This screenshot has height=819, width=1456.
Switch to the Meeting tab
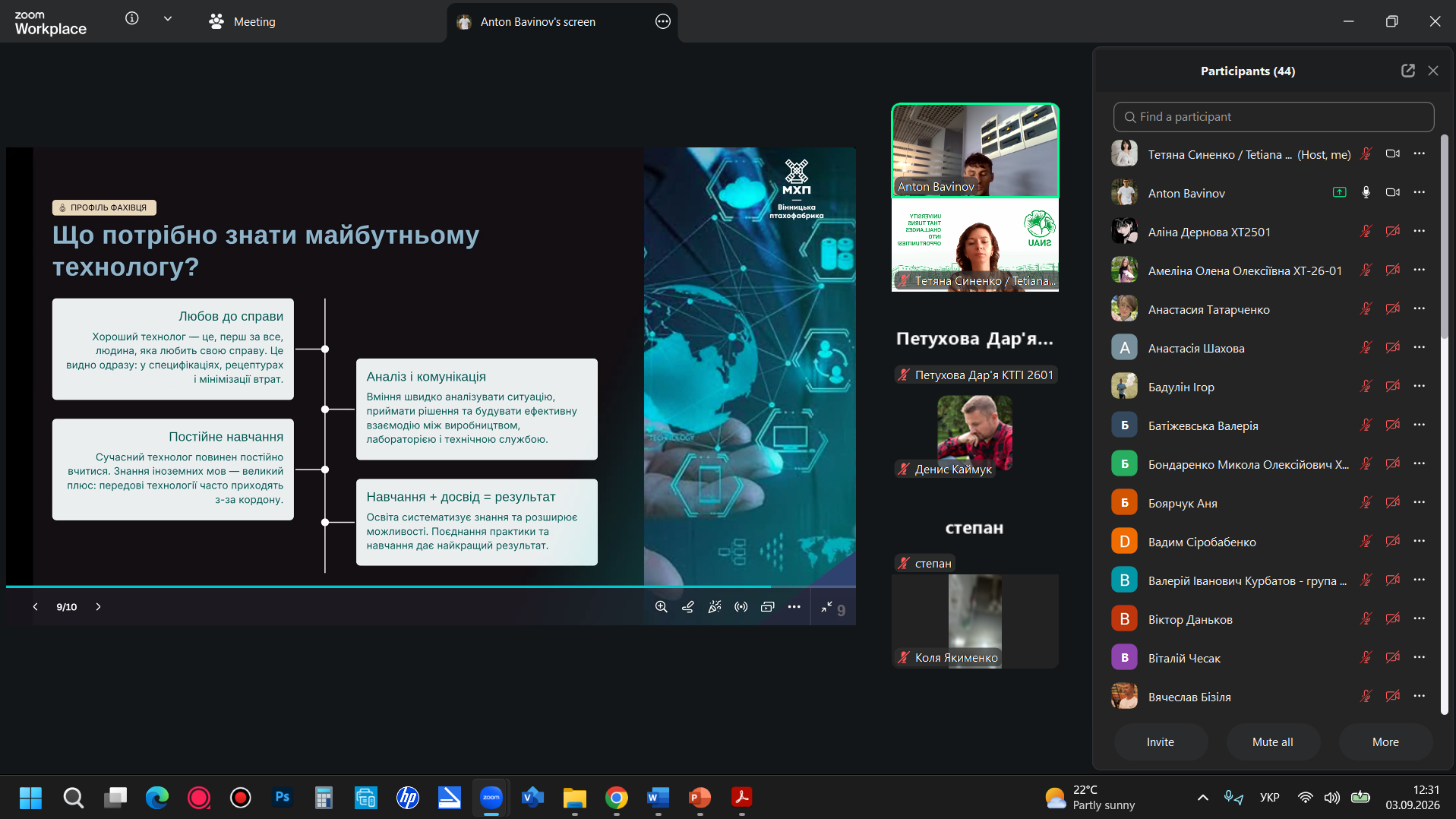(242, 22)
